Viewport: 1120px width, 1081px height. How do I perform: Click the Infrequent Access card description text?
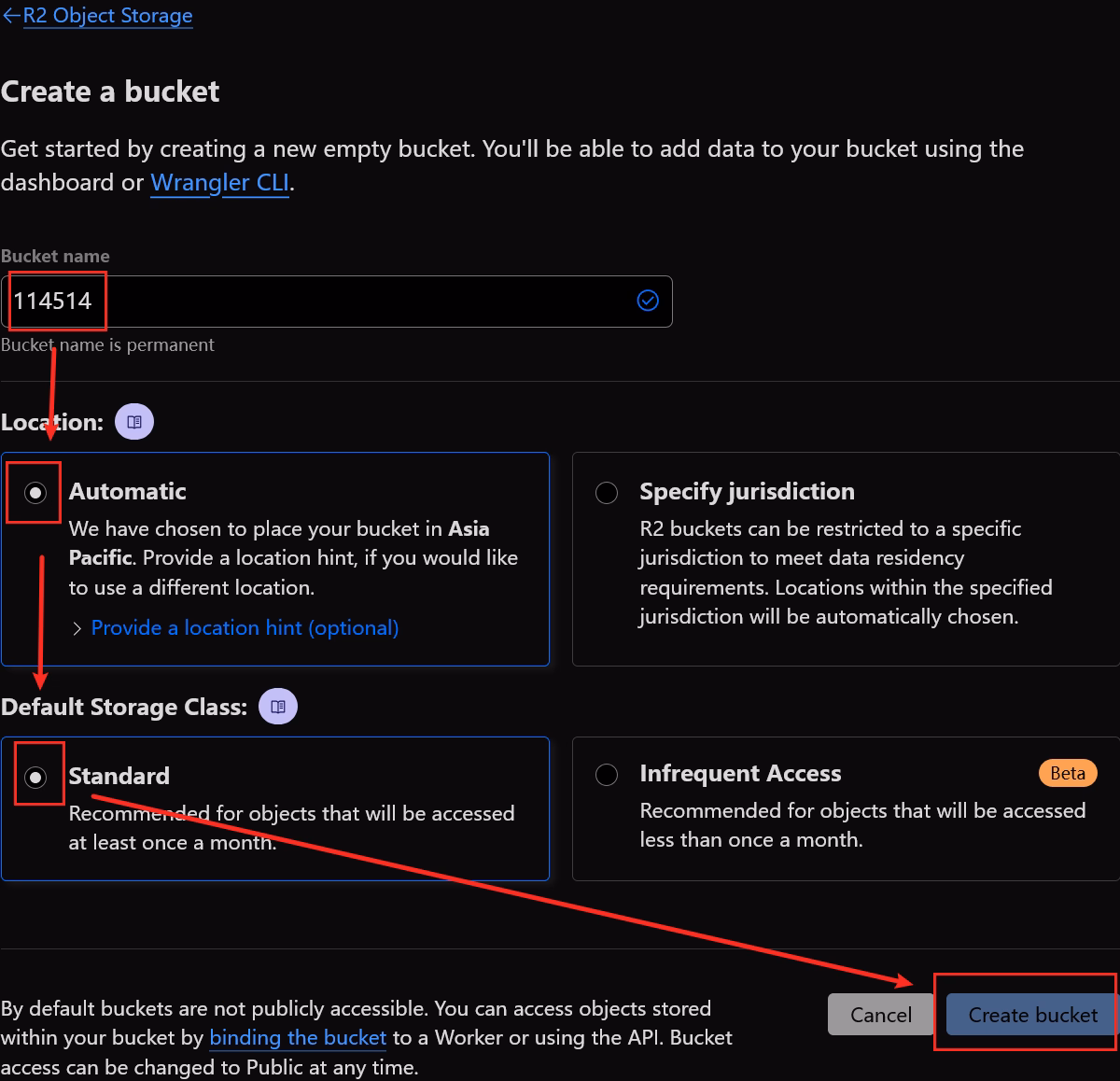(x=861, y=825)
